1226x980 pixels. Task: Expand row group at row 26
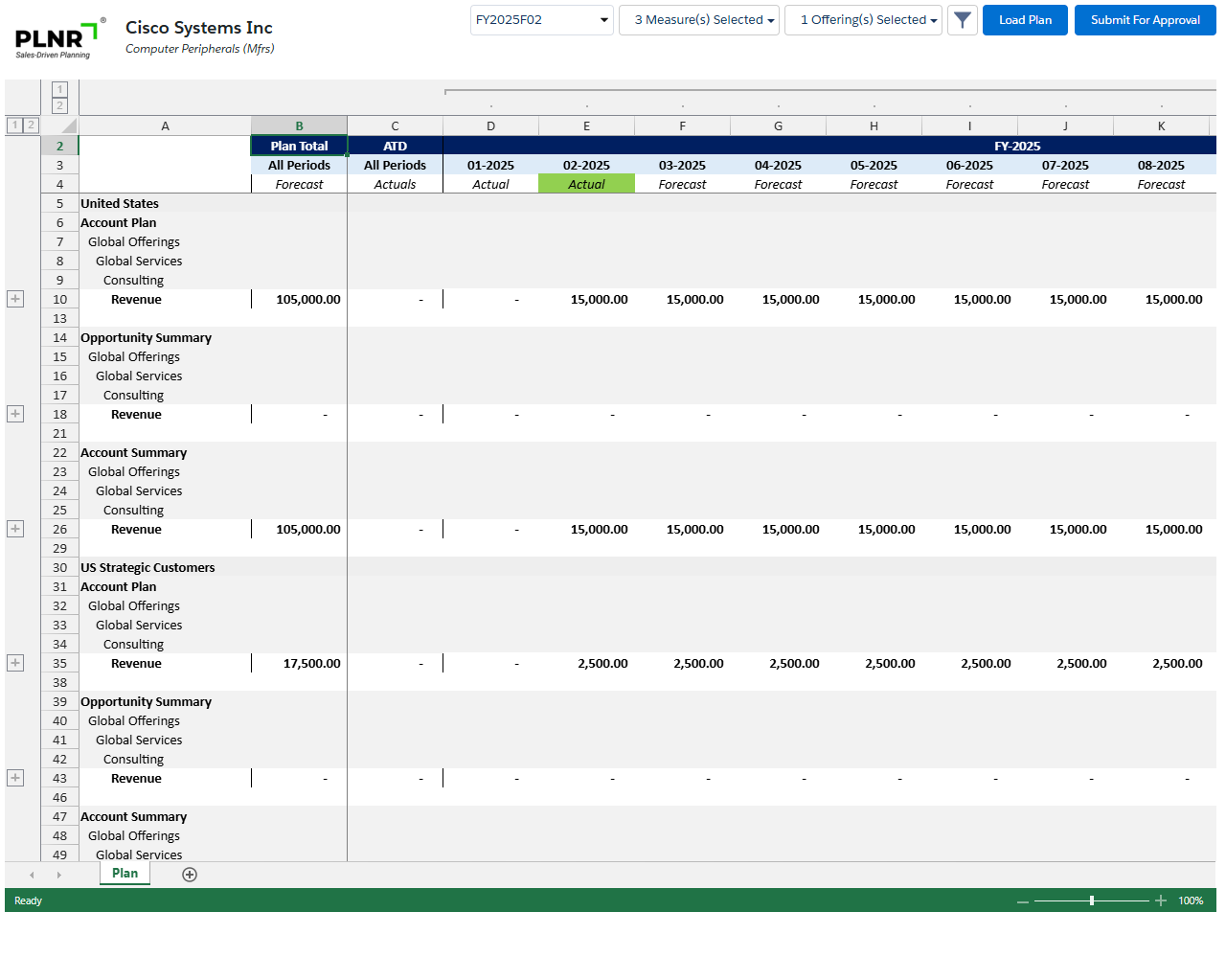[x=15, y=529]
